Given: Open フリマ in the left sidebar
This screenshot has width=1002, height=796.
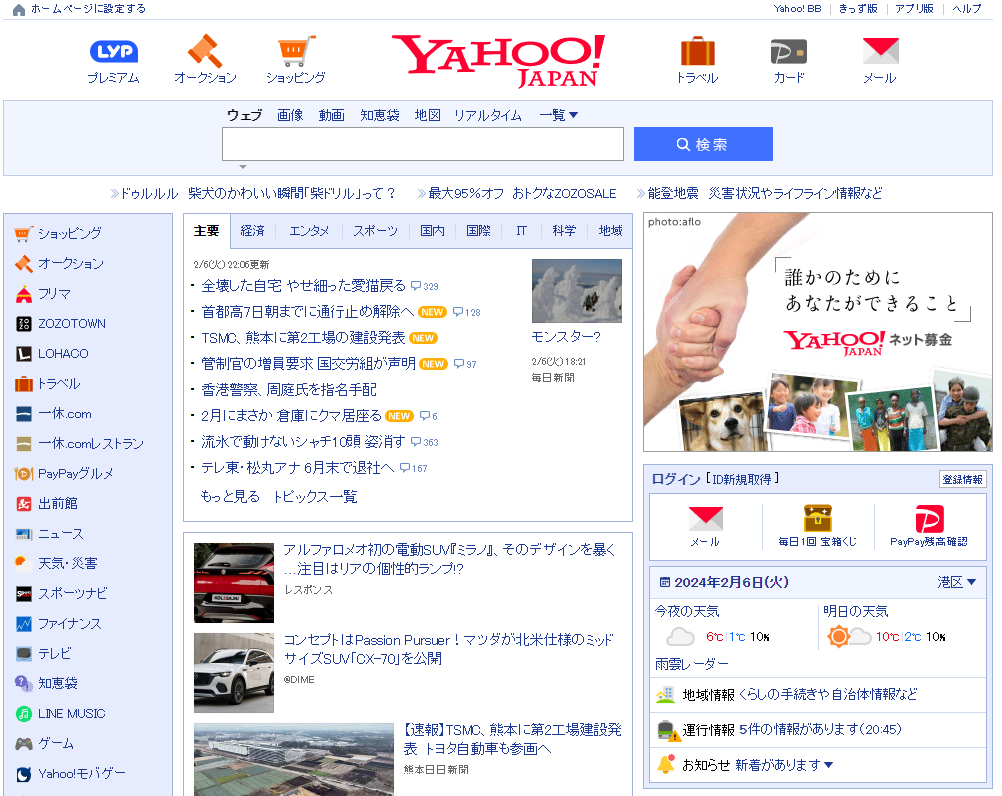Looking at the screenshot, I should [54, 294].
